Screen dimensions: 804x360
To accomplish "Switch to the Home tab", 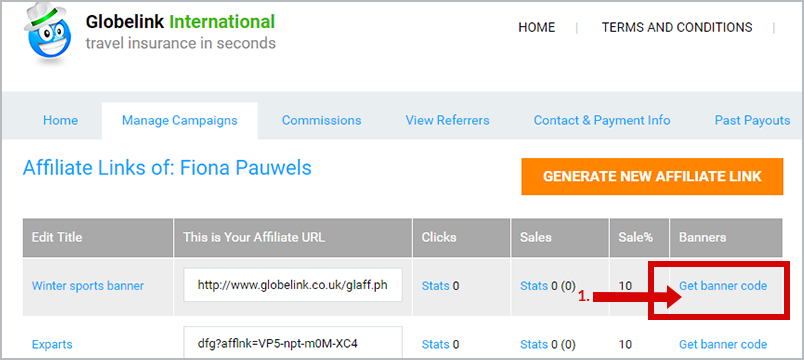I will tap(61, 121).
